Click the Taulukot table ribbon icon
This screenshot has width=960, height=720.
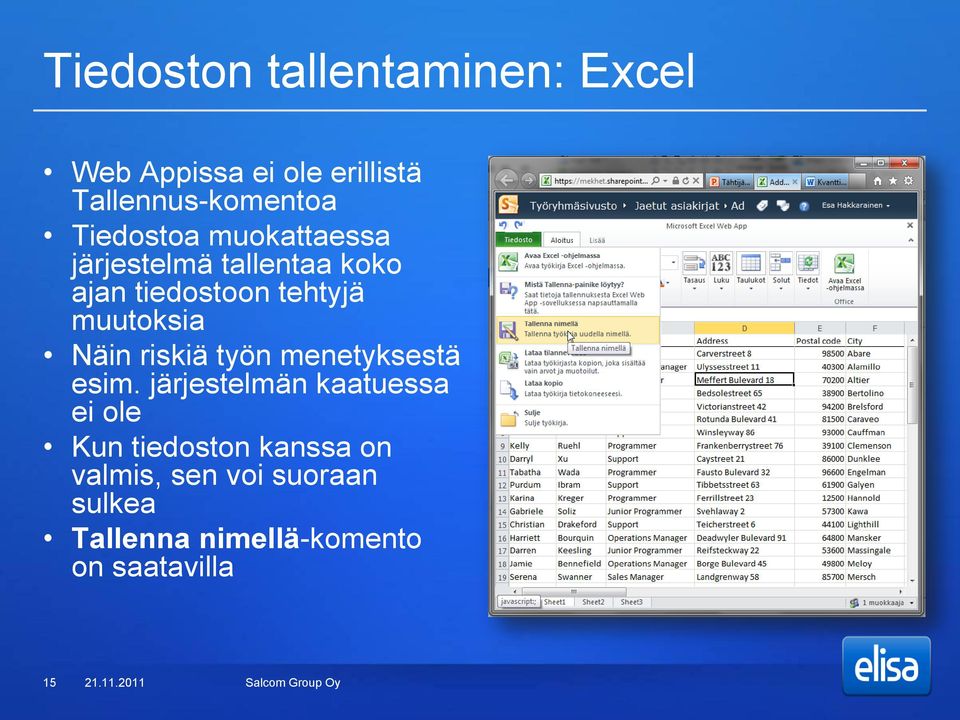(x=751, y=263)
